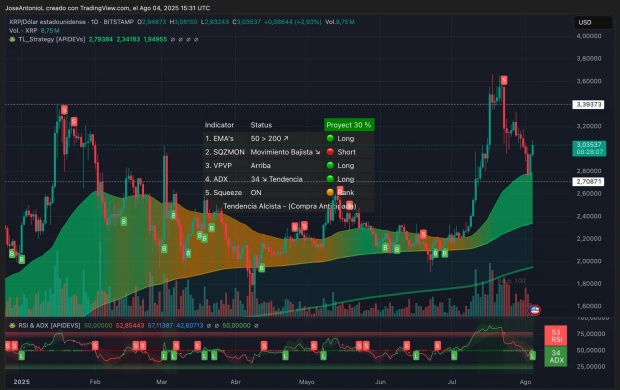Click the Mar label on the time axis

point(161,382)
